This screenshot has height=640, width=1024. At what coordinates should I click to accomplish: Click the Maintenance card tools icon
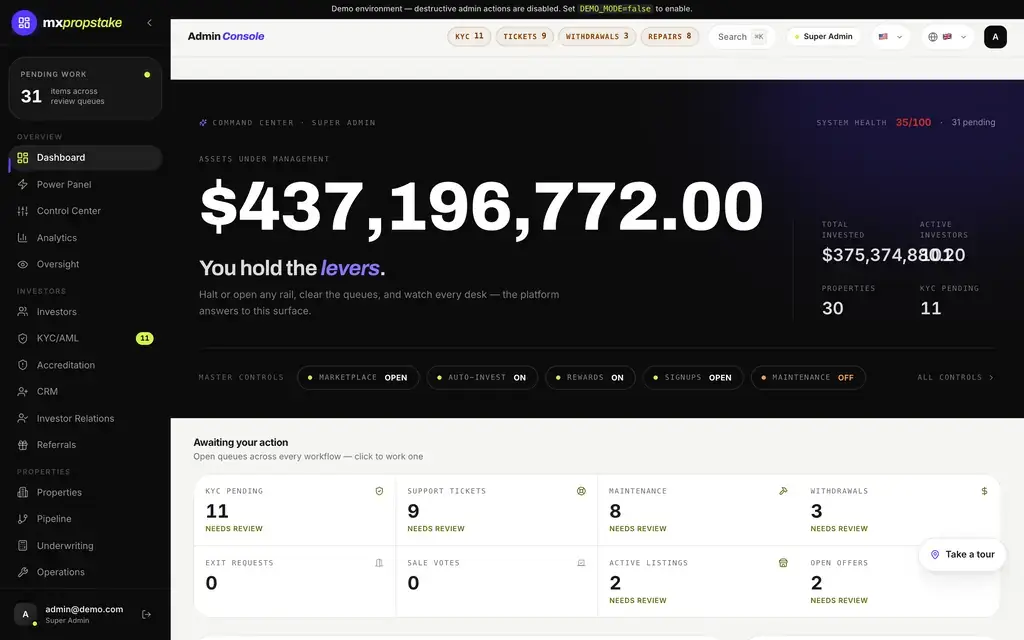[x=783, y=491]
